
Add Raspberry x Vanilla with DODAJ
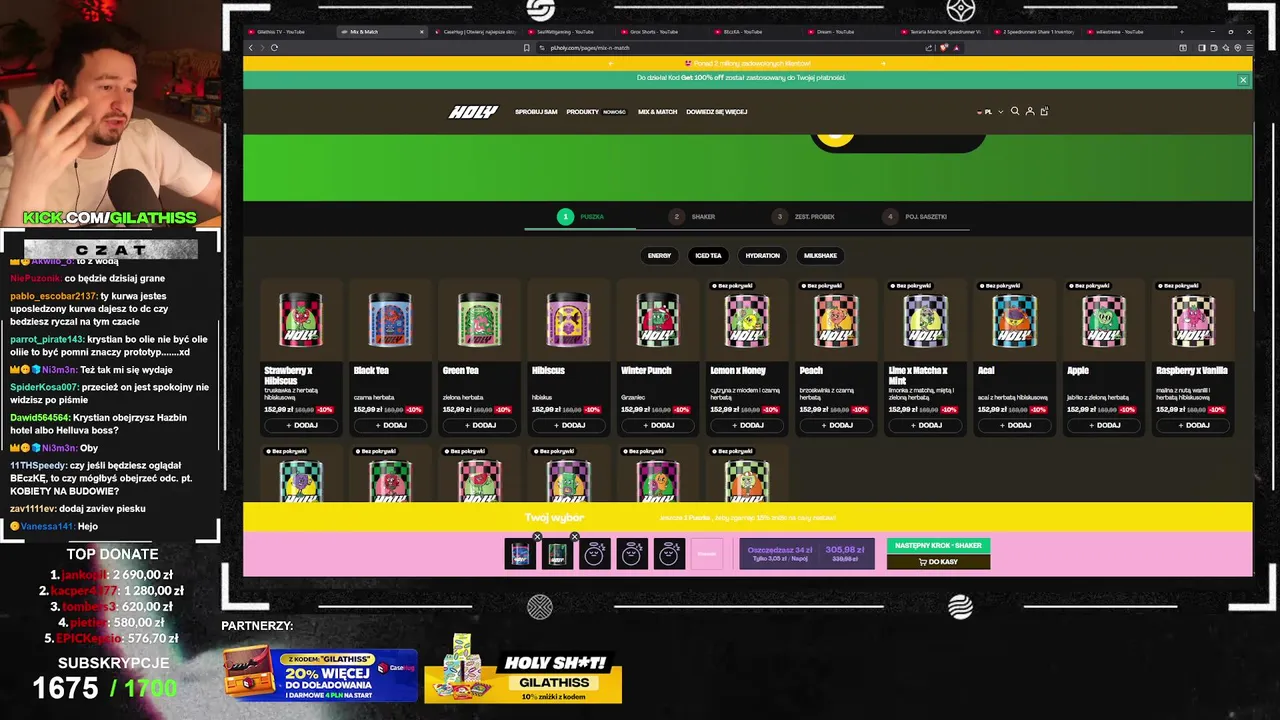(x=1192, y=425)
